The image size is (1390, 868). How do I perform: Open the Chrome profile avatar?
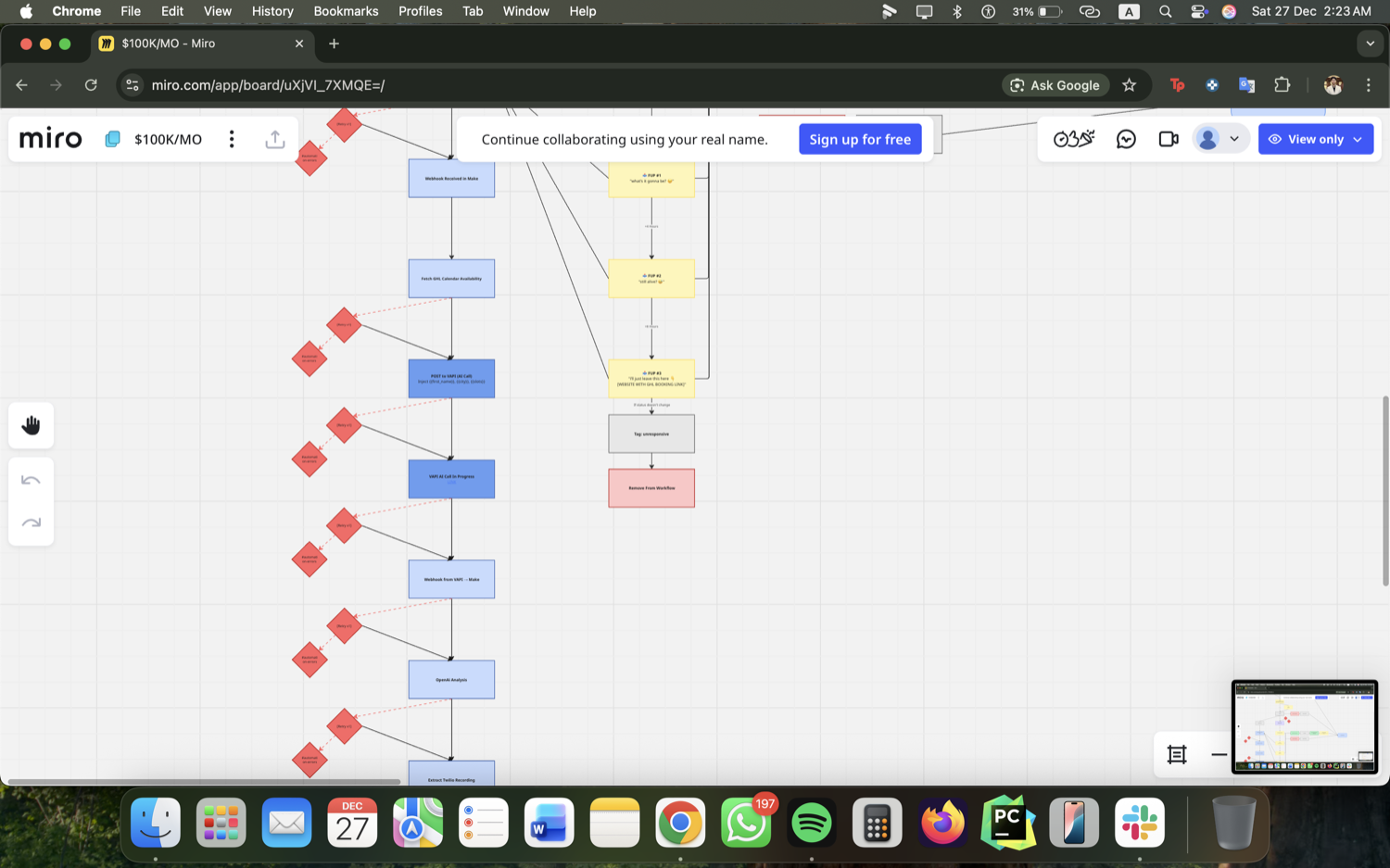[x=1333, y=85]
